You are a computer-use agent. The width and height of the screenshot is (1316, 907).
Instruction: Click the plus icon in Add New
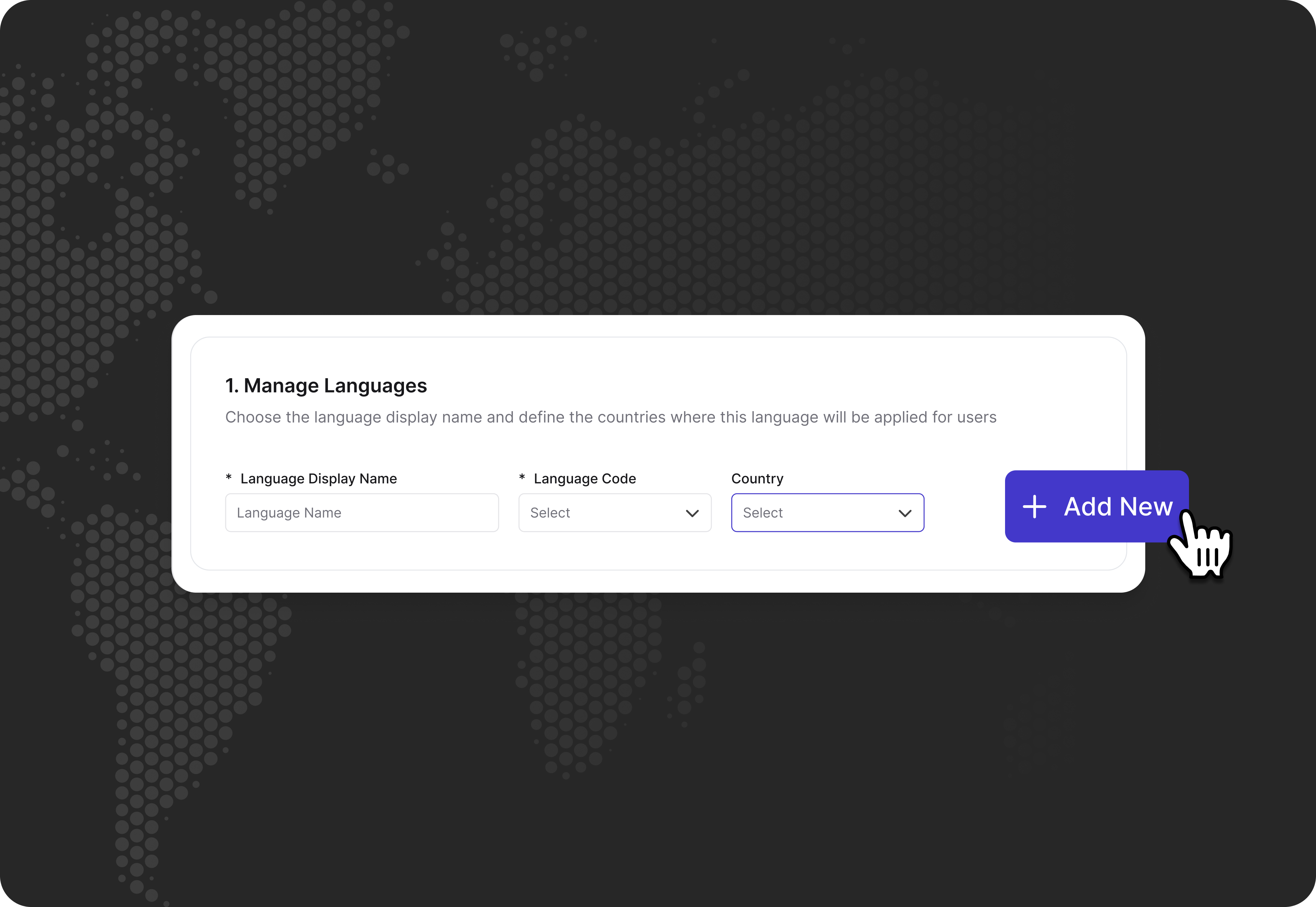1034,506
